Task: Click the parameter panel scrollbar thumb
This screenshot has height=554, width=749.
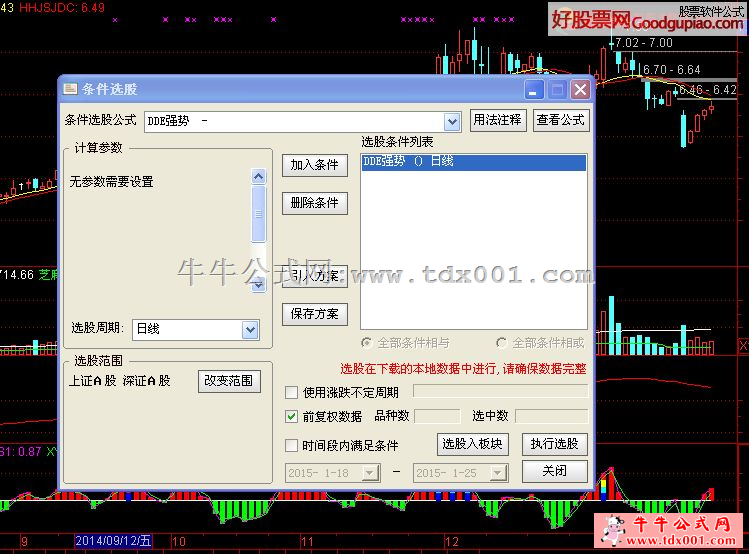Action: (x=258, y=214)
